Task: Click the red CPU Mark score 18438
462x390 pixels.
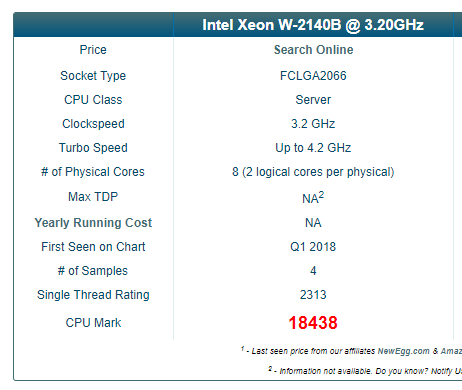Action: coord(313,323)
